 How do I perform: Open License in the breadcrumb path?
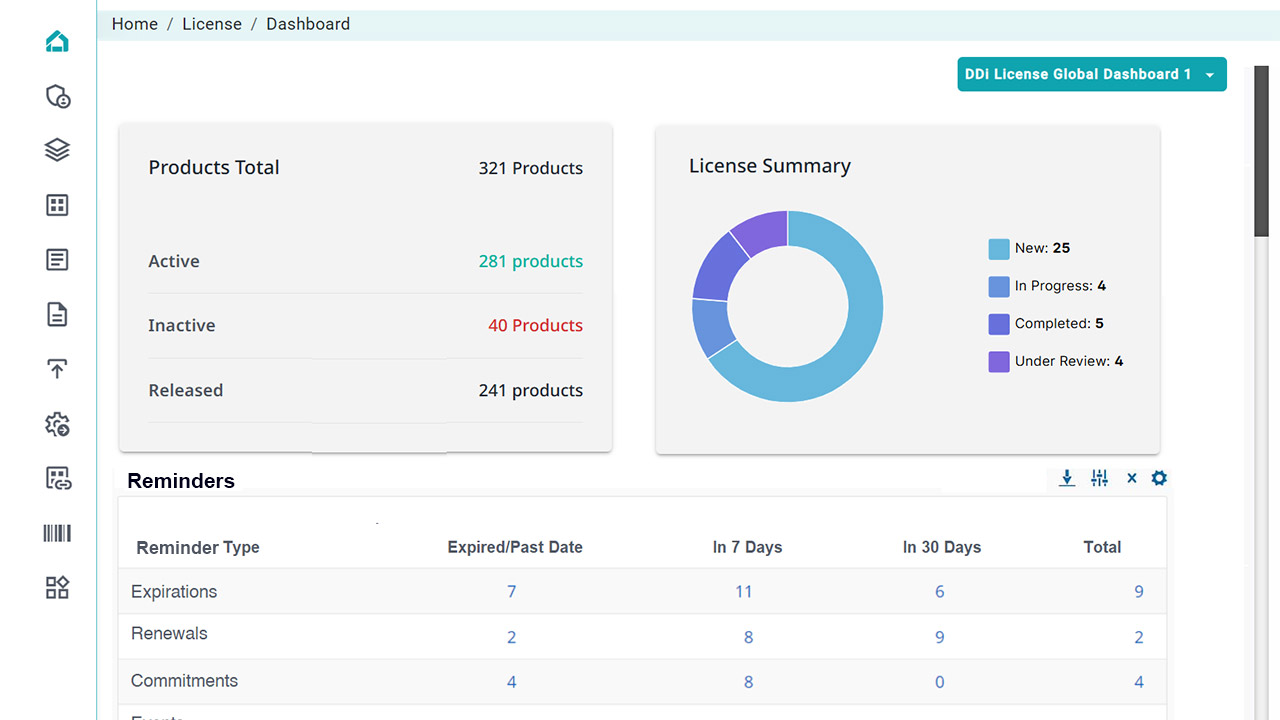click(x=211, y=24)
